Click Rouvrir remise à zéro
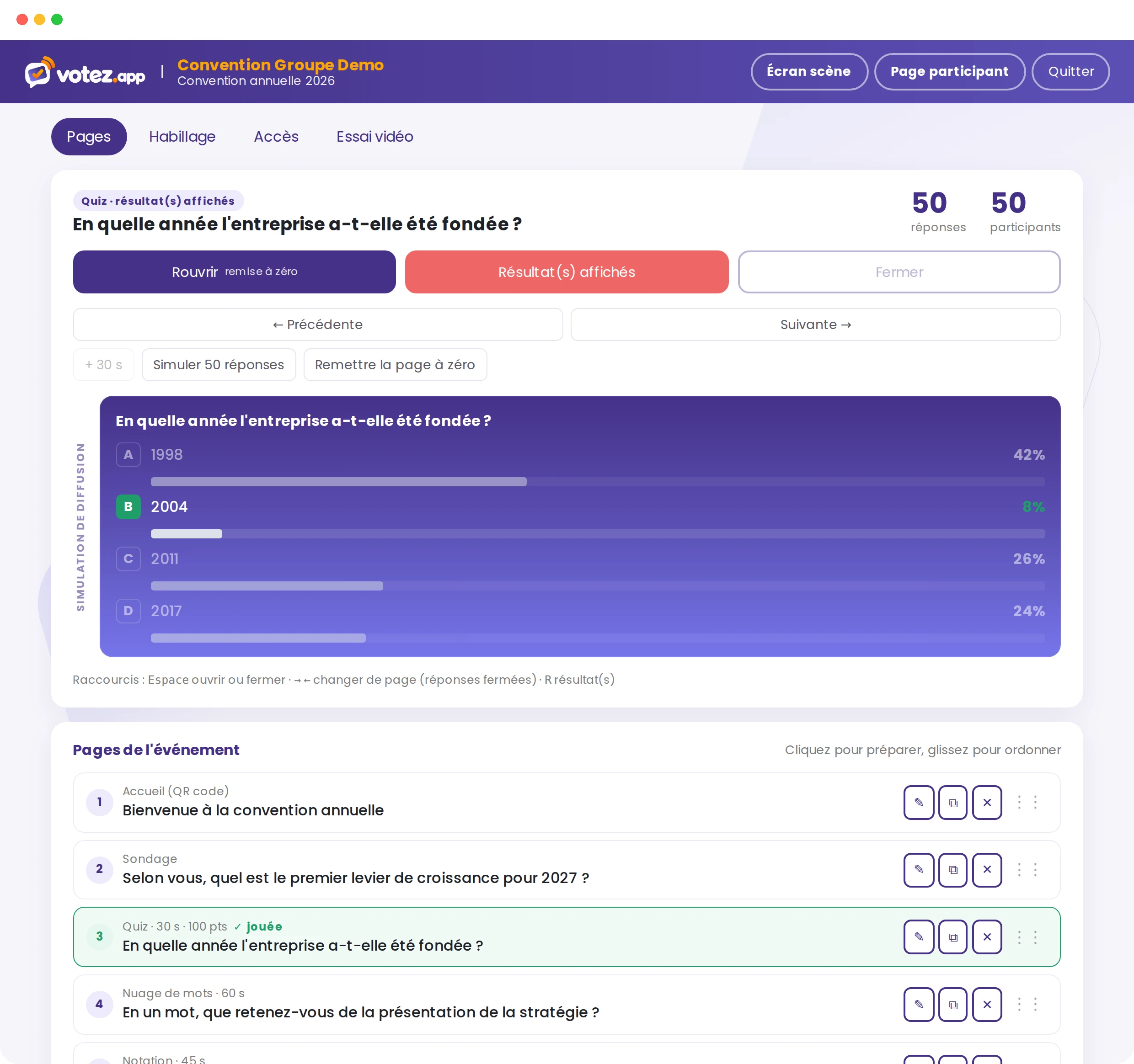This screenshot has width=1134, height=1064. (235, 272)
